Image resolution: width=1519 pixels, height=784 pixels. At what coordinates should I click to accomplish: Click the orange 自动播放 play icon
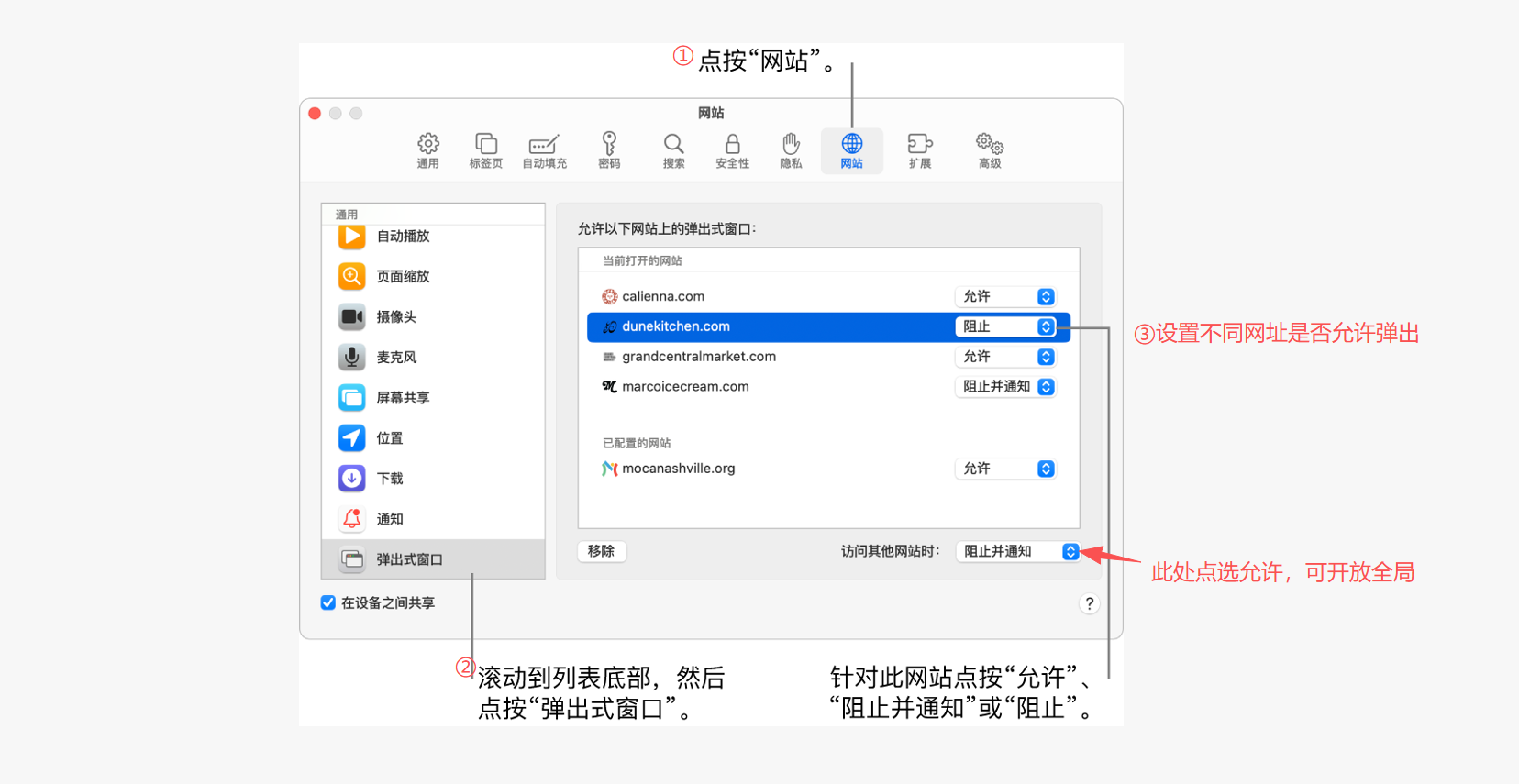point(351,236)
